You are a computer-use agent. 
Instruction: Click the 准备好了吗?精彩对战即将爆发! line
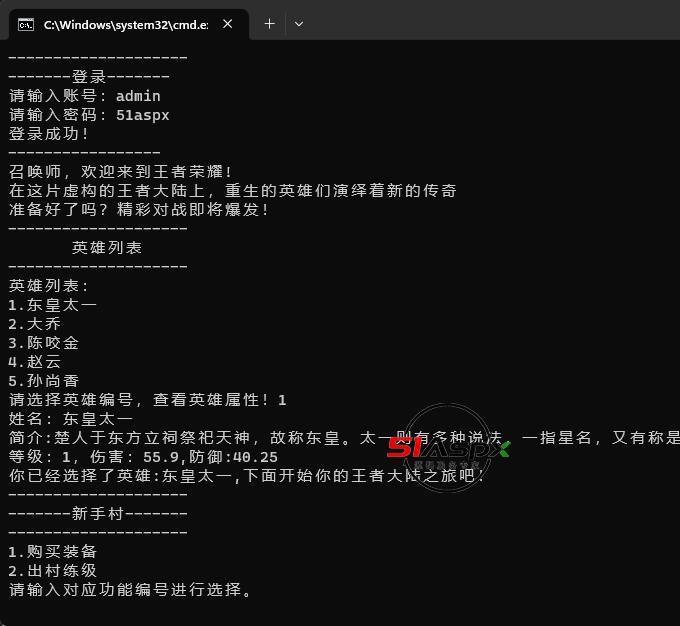(139, 210)
